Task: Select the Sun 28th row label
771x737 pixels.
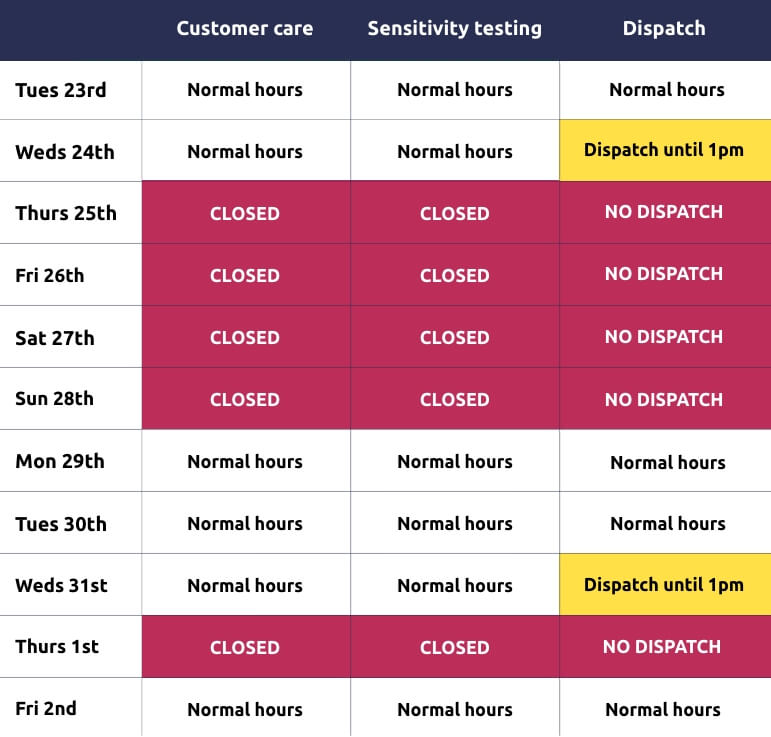Action: [55, 399]
